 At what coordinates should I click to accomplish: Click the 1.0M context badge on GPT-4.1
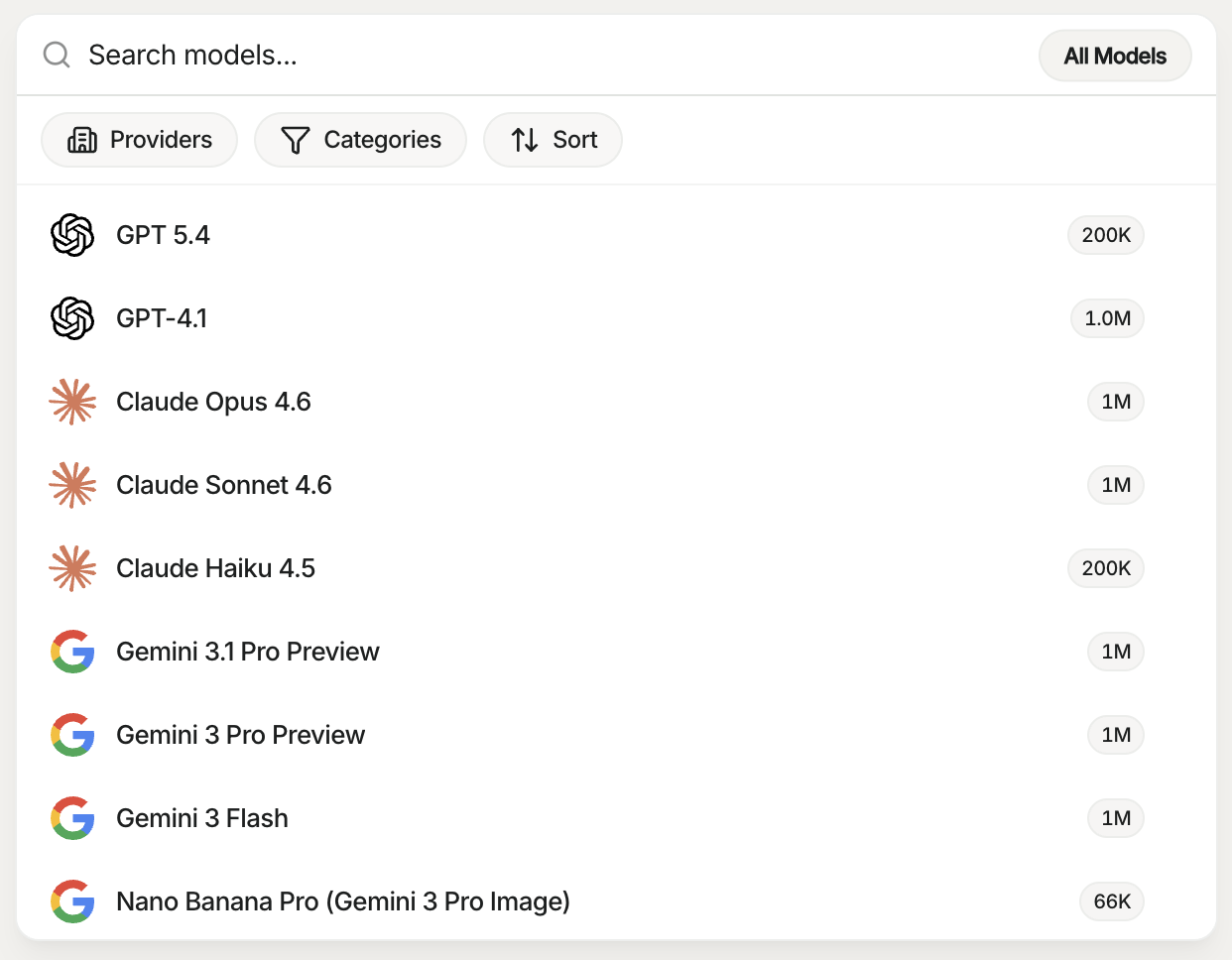1107,318
